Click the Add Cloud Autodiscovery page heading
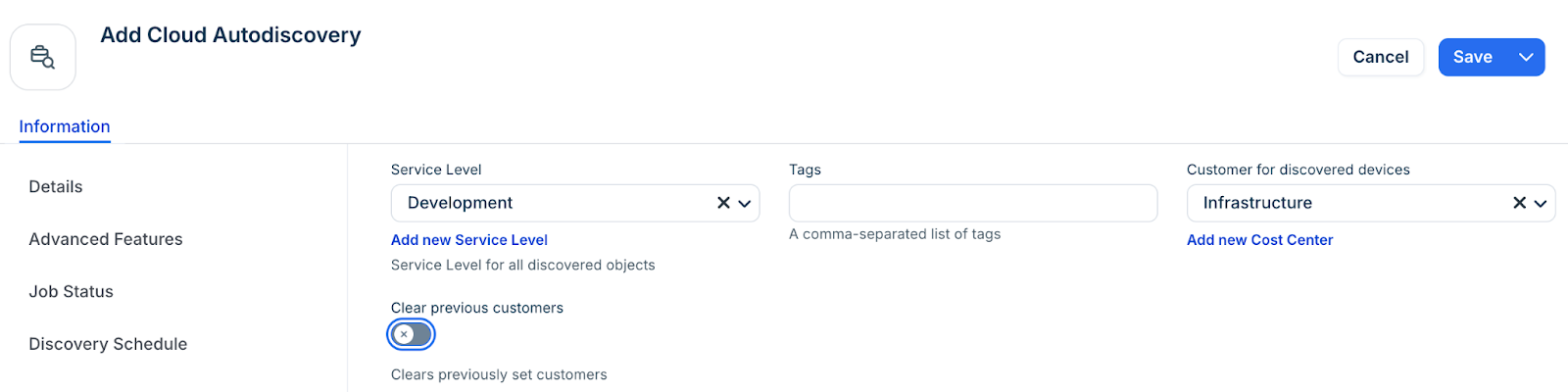Viewport: 1568px width, 392px height. pyautogui.click(x=230, y=35)
